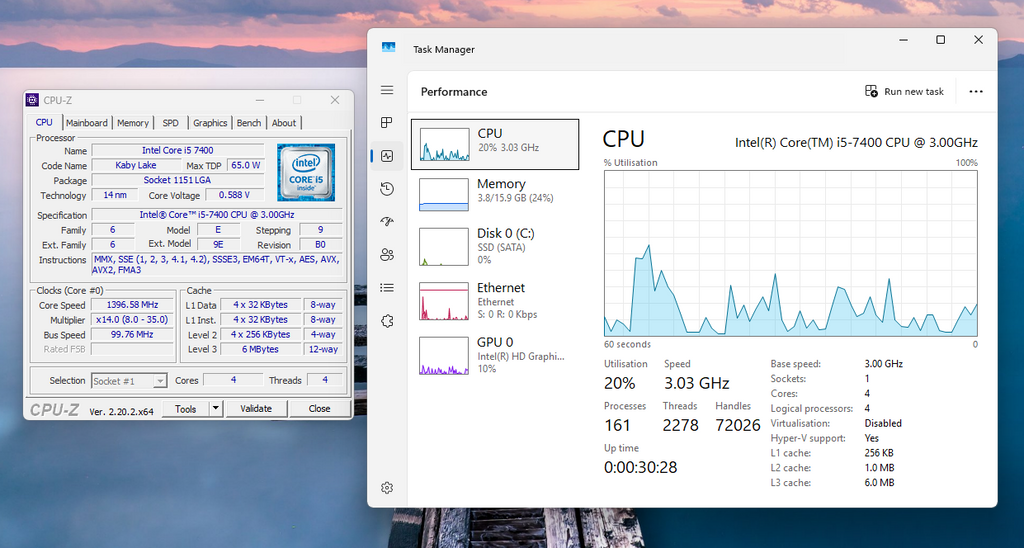Click the Level 3 cache value '6 MBytes'
This screenshot has width=1024, height=548.
[x=261, y=349]
